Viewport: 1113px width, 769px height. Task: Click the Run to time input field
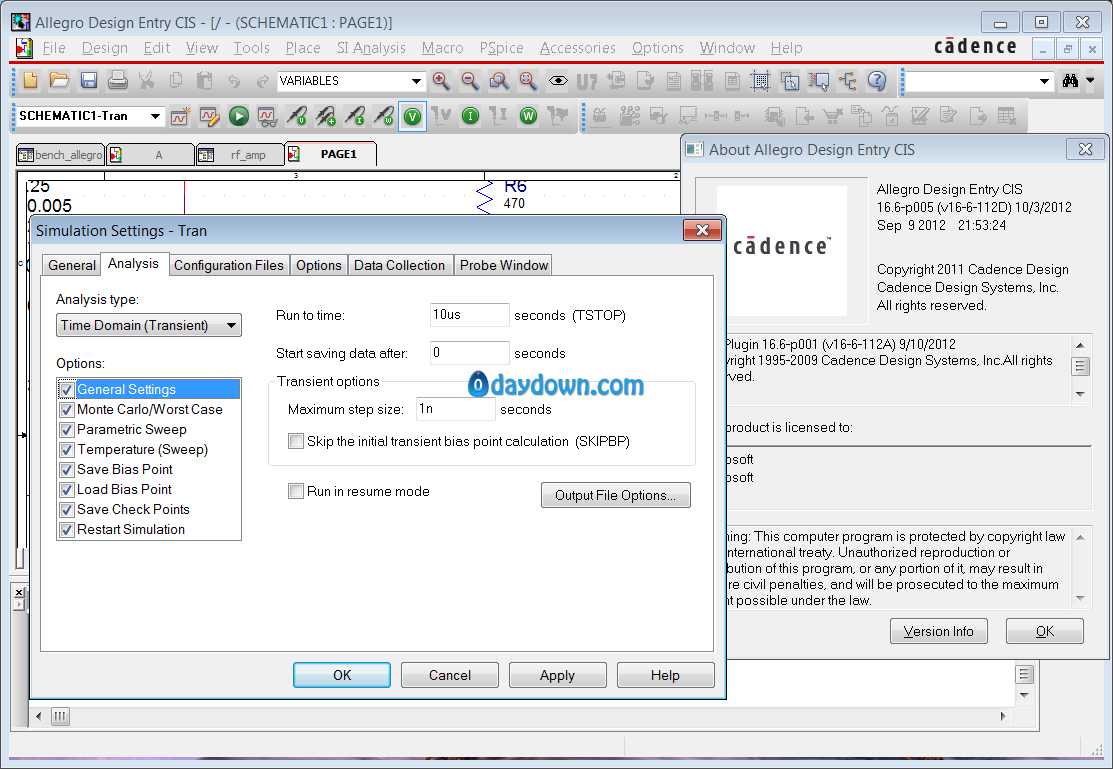469,315
